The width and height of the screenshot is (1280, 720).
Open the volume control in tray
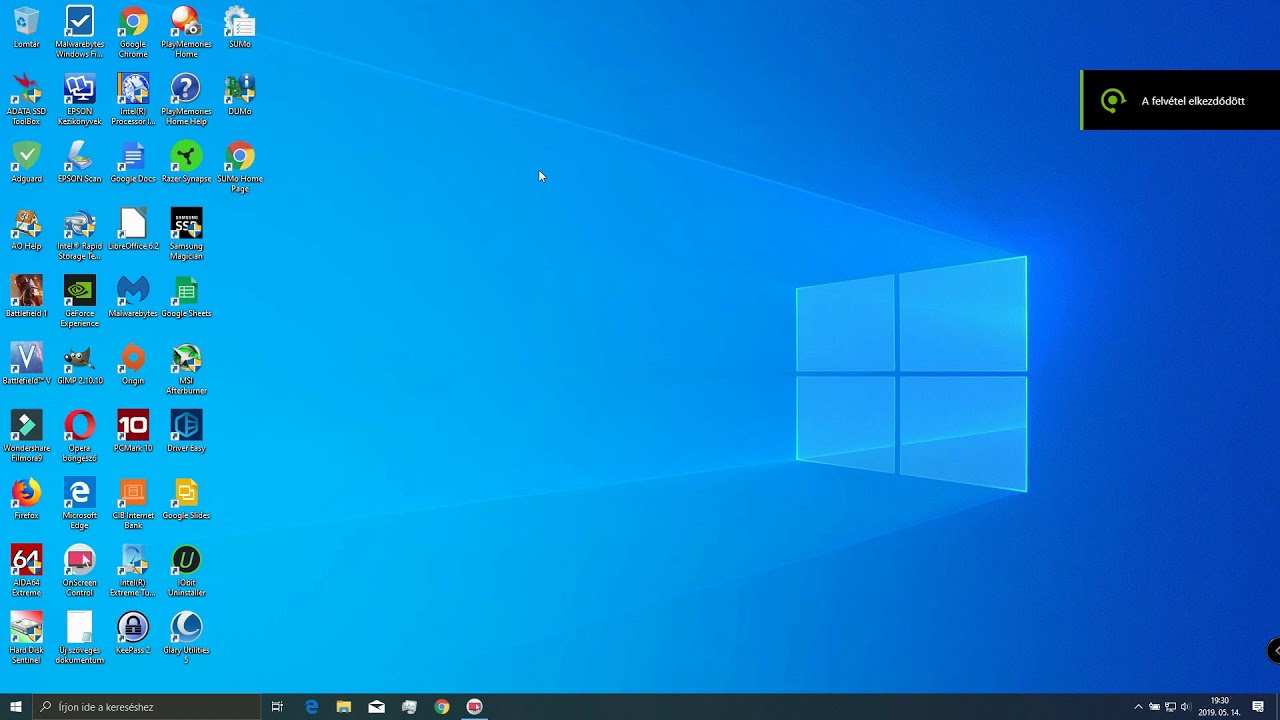pyautogui.click(x=1186, y=707)
